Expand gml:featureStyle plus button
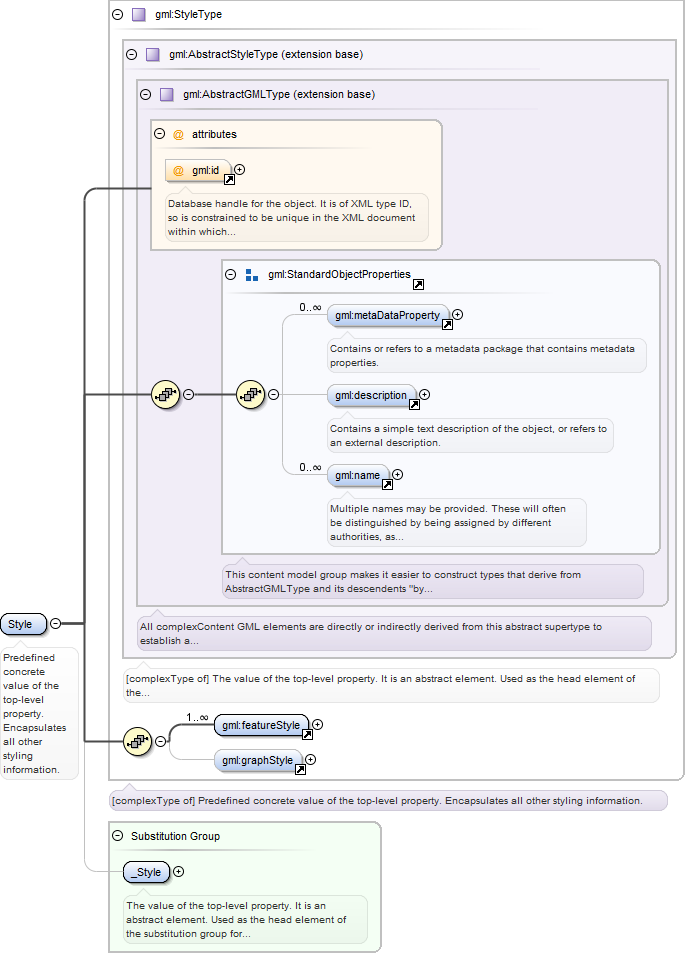The image size is (686, 954). [317, 725]
